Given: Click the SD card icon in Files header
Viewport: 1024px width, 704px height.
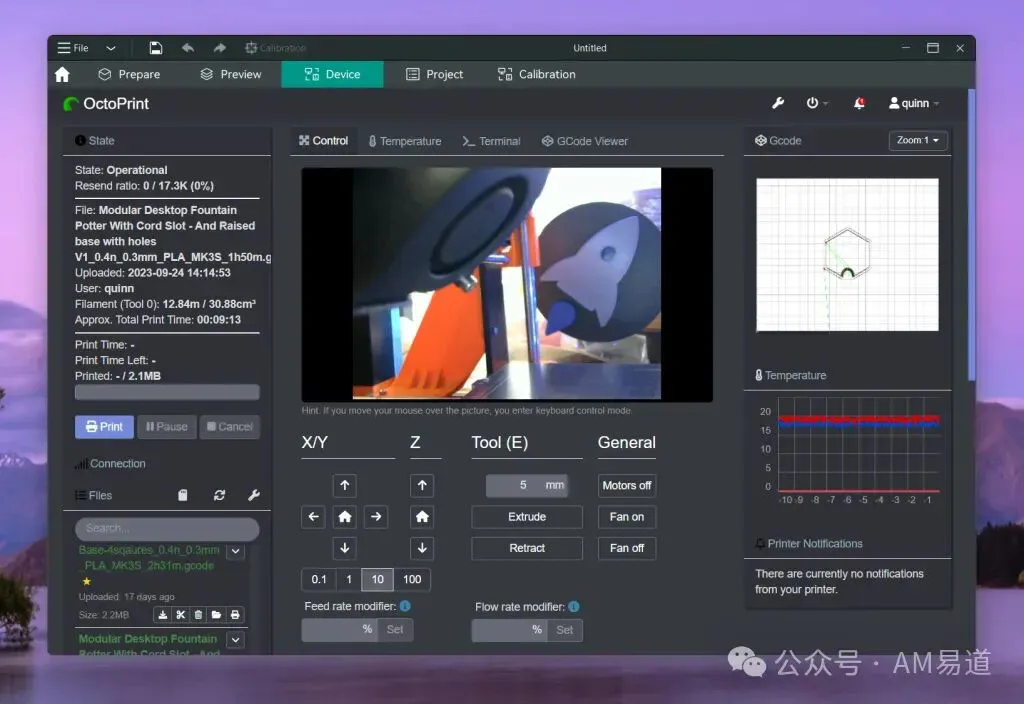Looking at the screenshot, I should click(183, 495).
